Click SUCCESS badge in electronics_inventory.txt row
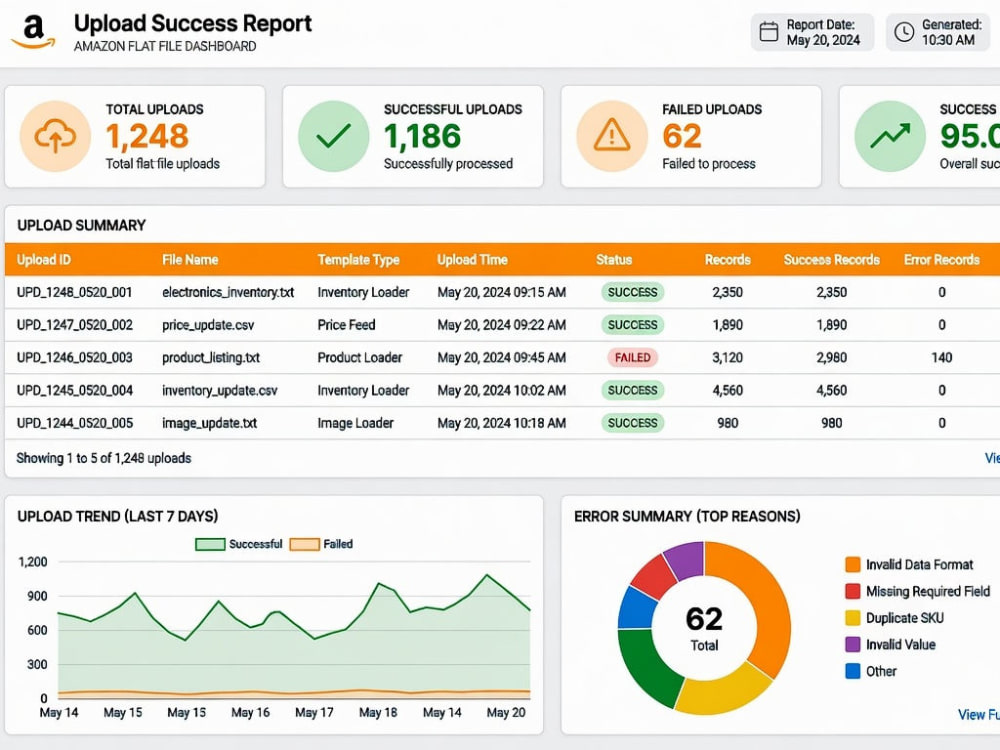 (632, 292)
